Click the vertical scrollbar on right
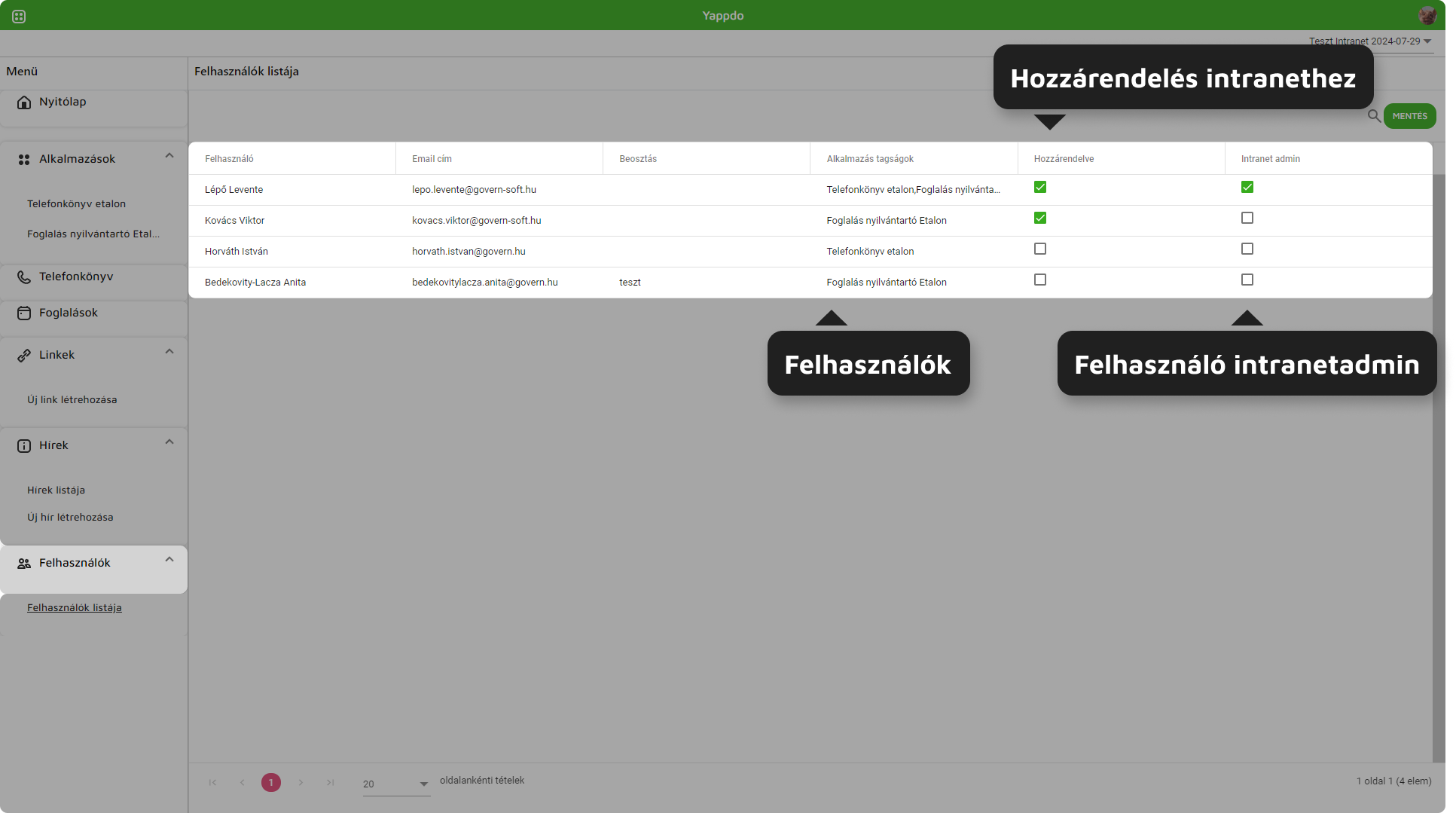1456x813 pixels. [x=1439, y=467]
